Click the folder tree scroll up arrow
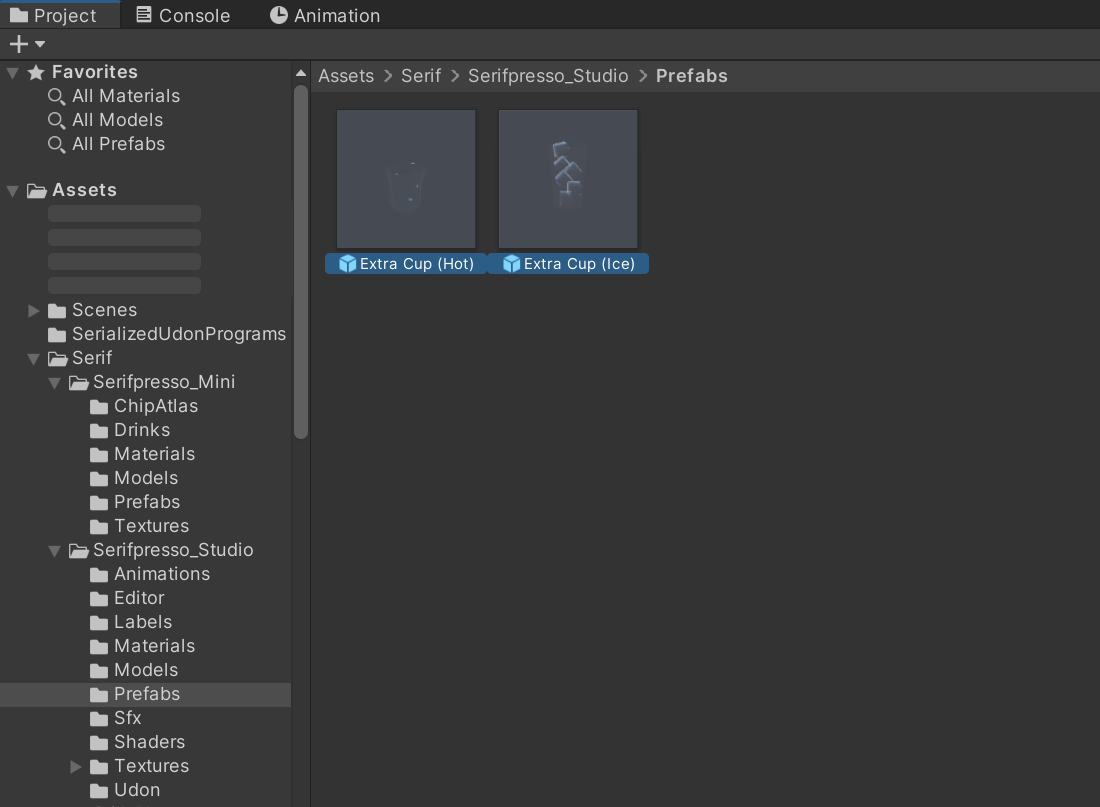 [x=301, y=73]
